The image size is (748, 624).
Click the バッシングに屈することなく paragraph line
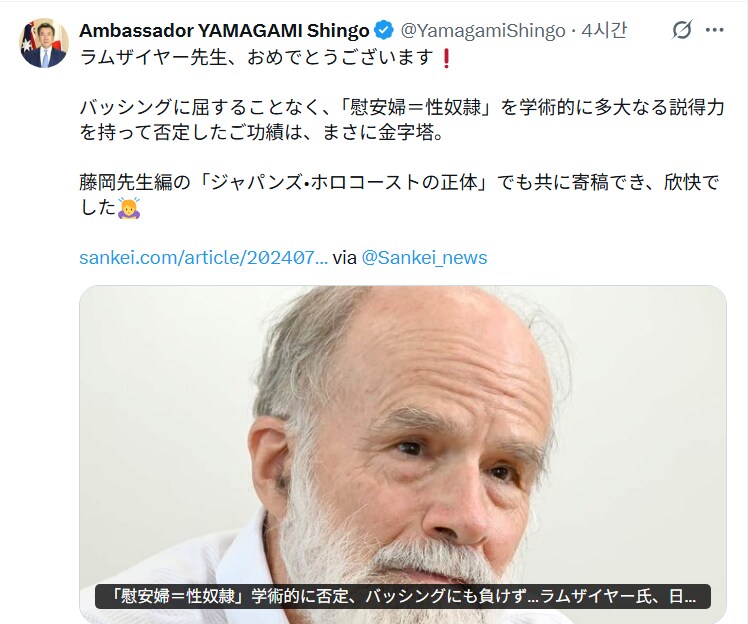pyautogui.click(x=402, y=108)
